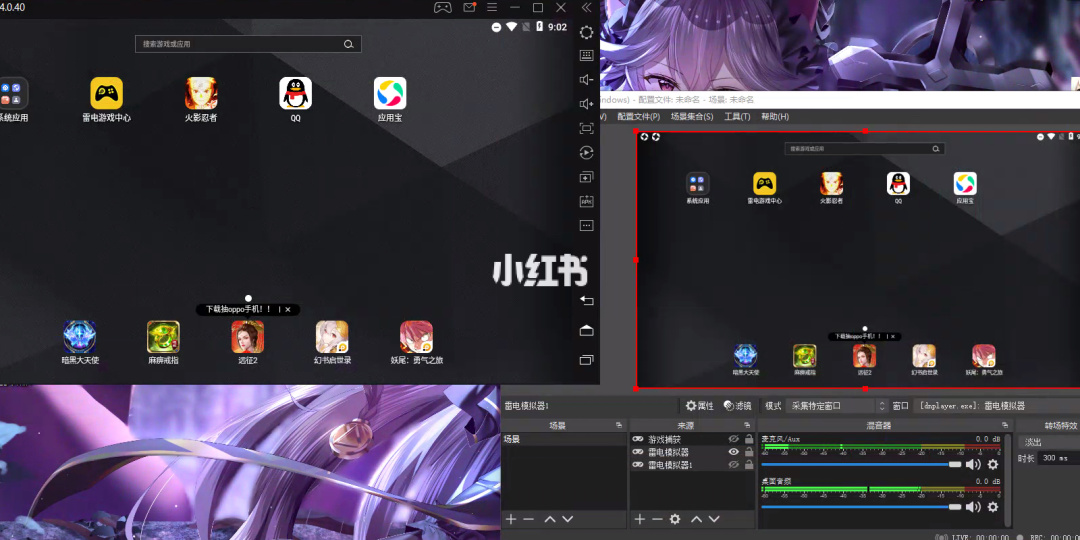
Task: Open 窗口 window selection dropdown in OBS
Action: pos(997,406)
